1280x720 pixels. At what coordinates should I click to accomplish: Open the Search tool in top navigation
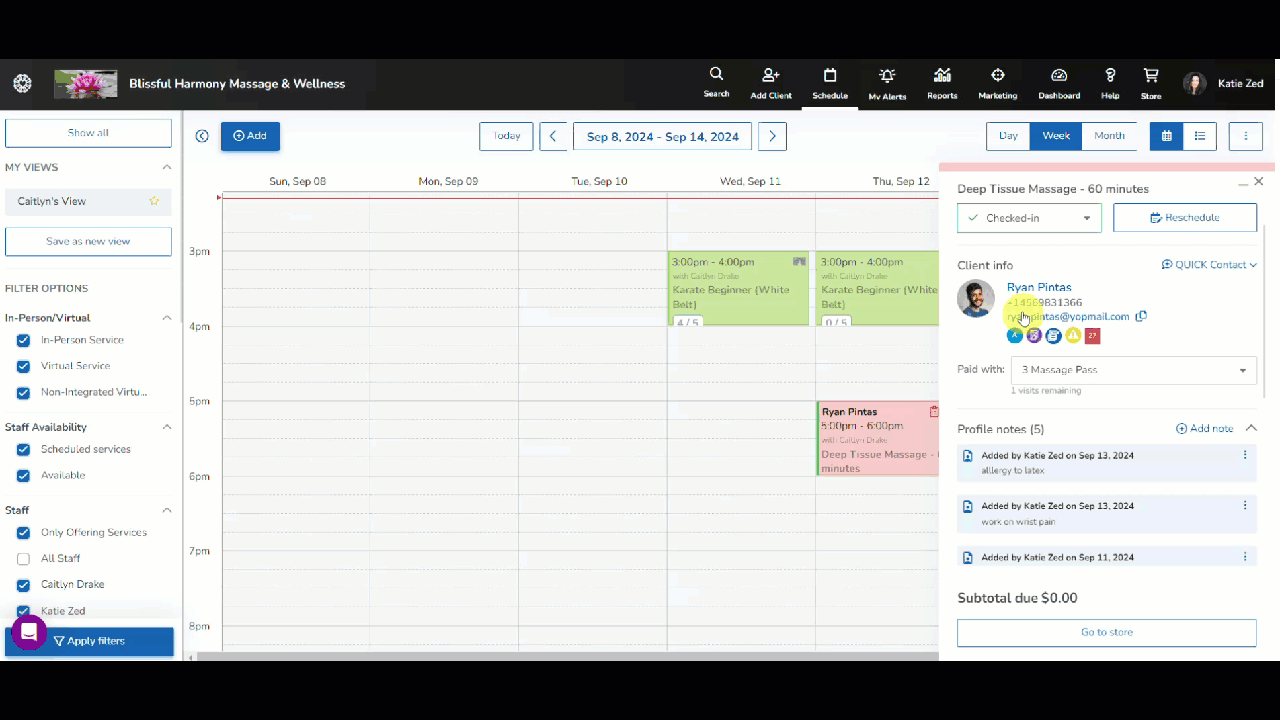pyautogui.click(x=716, y=82)
